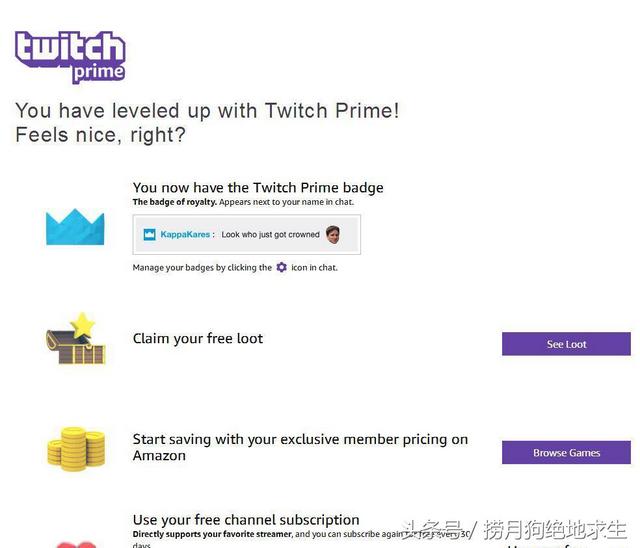Click the exclusive member pricing on Amazon text
This screenshot has height=548, width=640.
[x=300, y=447]
